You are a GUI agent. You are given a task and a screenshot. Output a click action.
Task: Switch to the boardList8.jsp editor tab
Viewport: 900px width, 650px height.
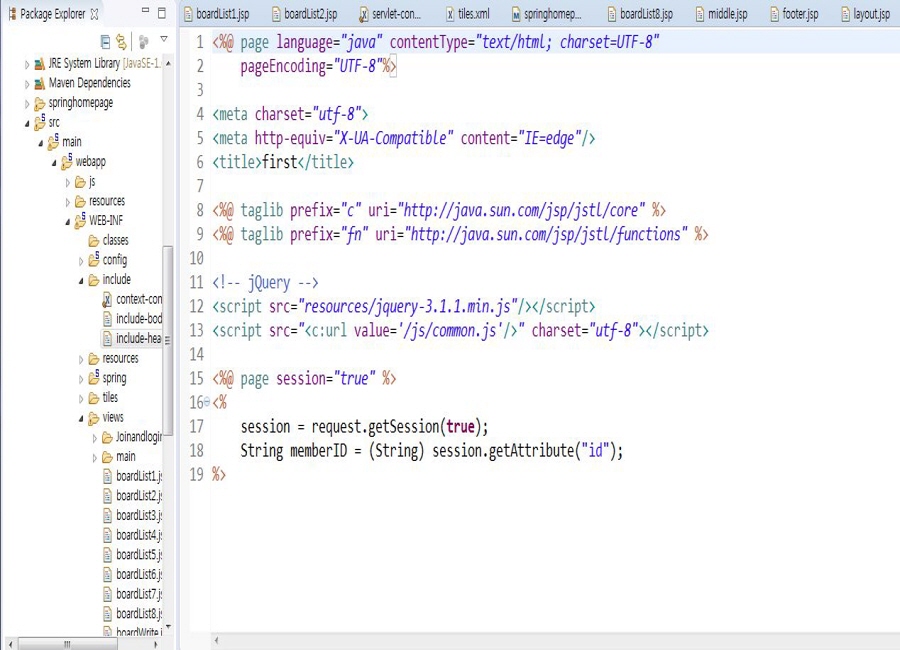click(641, 14)
